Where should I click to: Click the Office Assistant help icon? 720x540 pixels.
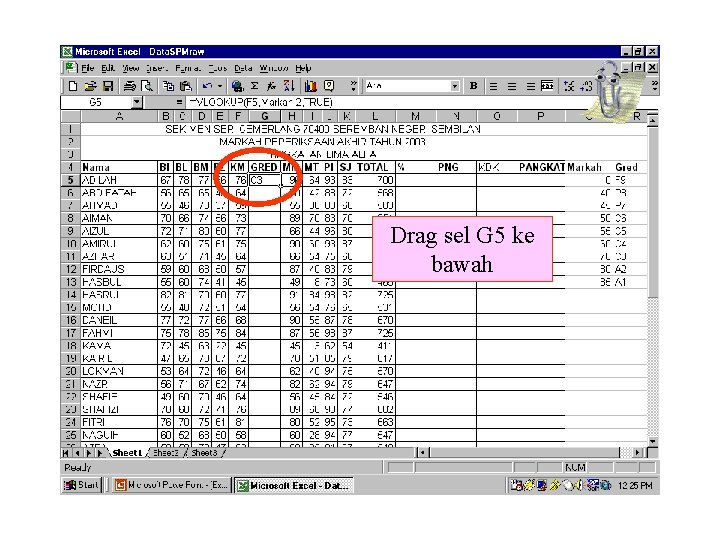[329, 86]
